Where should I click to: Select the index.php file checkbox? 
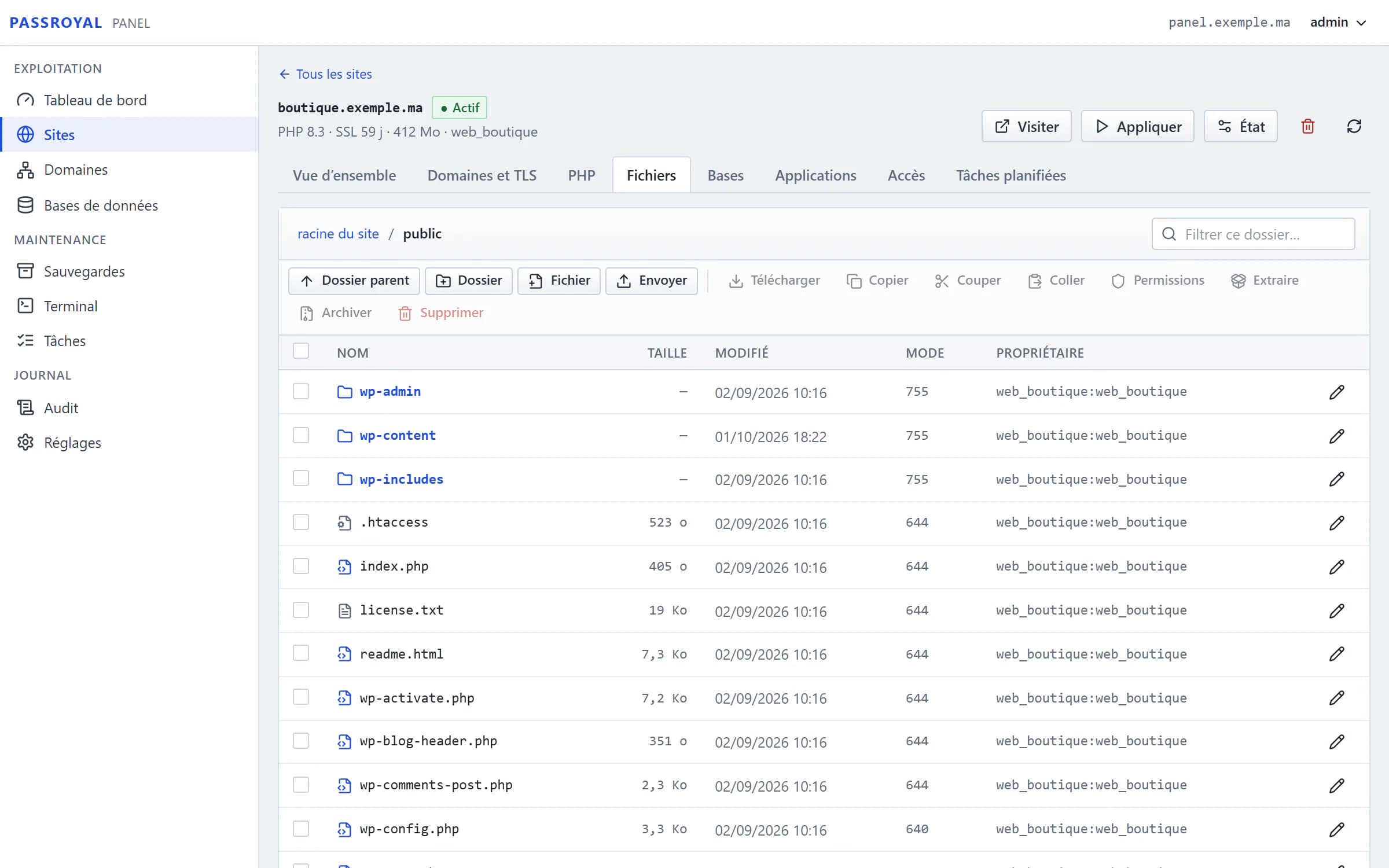point(301,566)
